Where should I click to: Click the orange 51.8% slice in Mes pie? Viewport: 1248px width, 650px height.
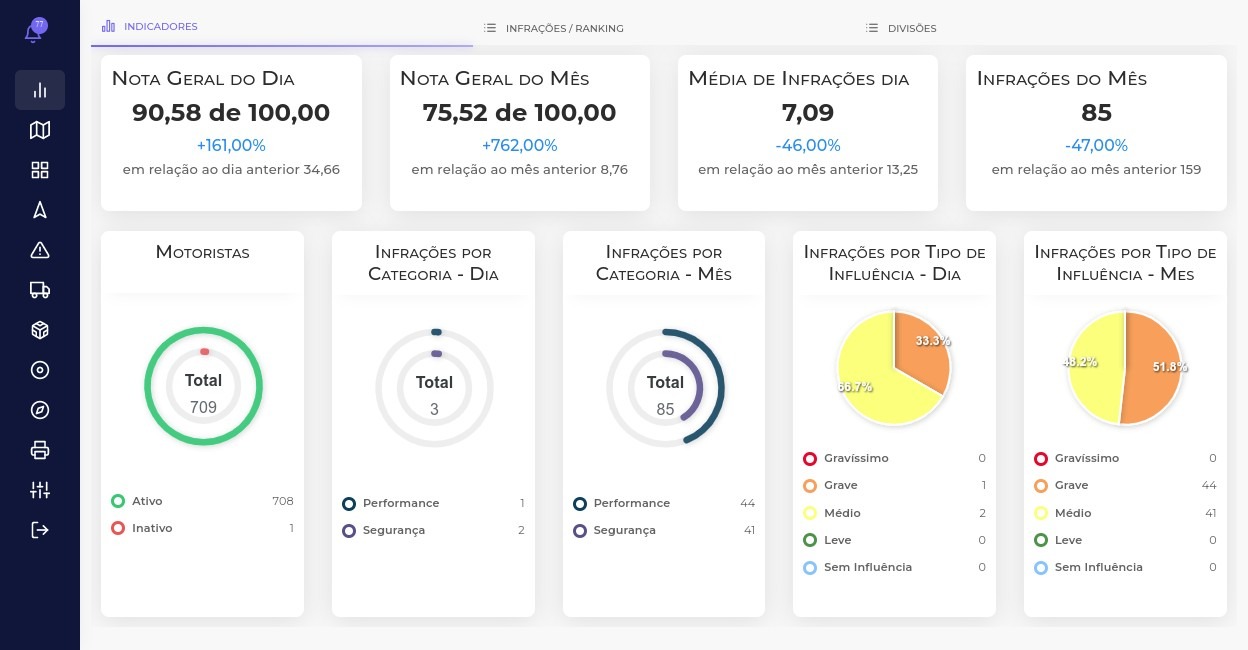(x=1152, y=368)
